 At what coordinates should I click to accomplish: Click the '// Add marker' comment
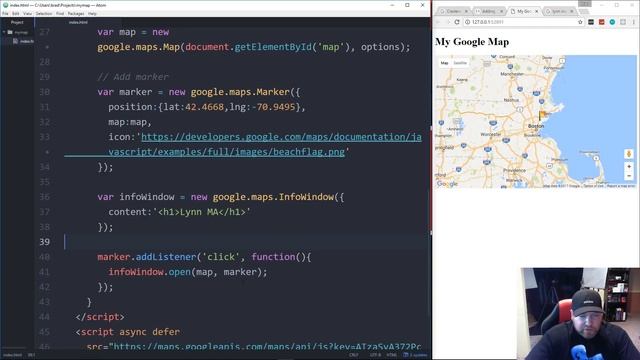coord(133,77)
